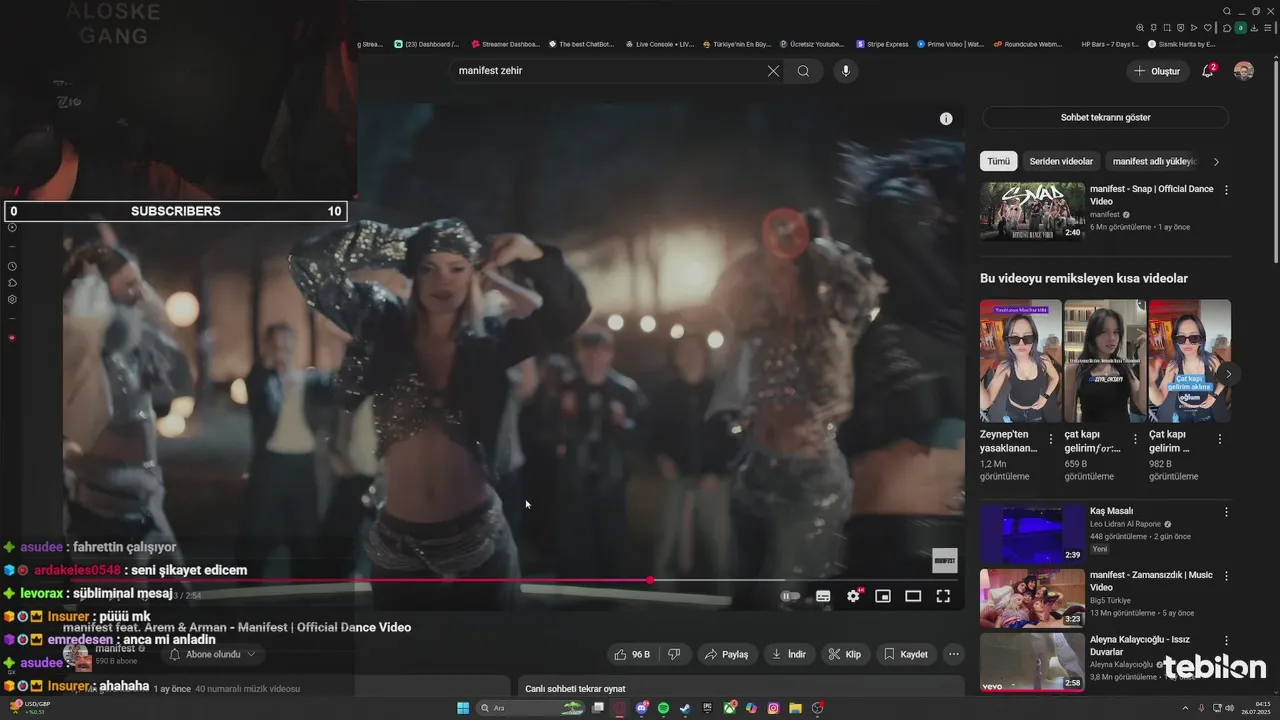Screen dimensions: 1280x720
Task: Open browser zoom magnifier toolbar icon
Action: (x=1140, y=28)
